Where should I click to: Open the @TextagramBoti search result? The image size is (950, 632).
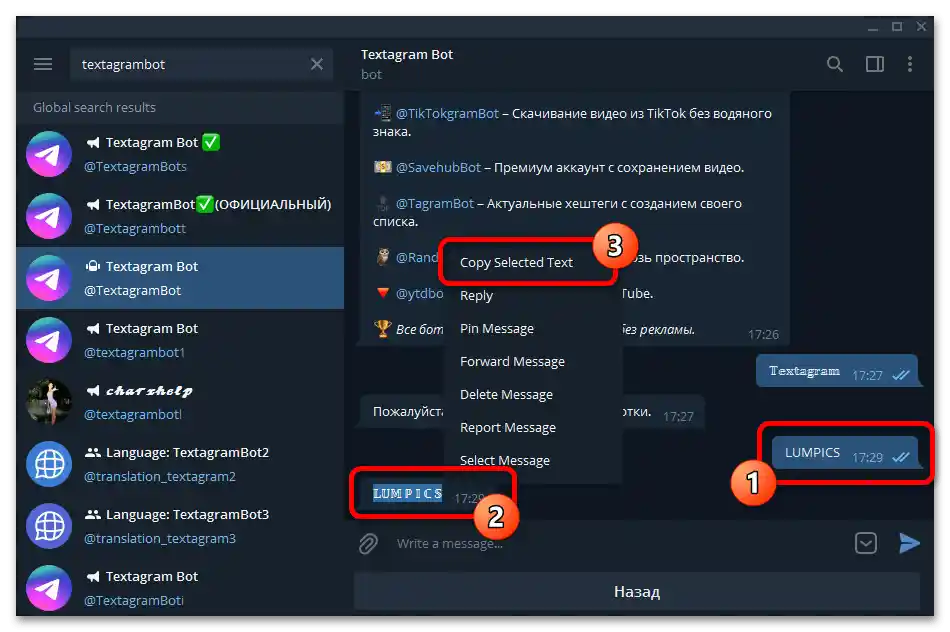[x=181, y=587]
